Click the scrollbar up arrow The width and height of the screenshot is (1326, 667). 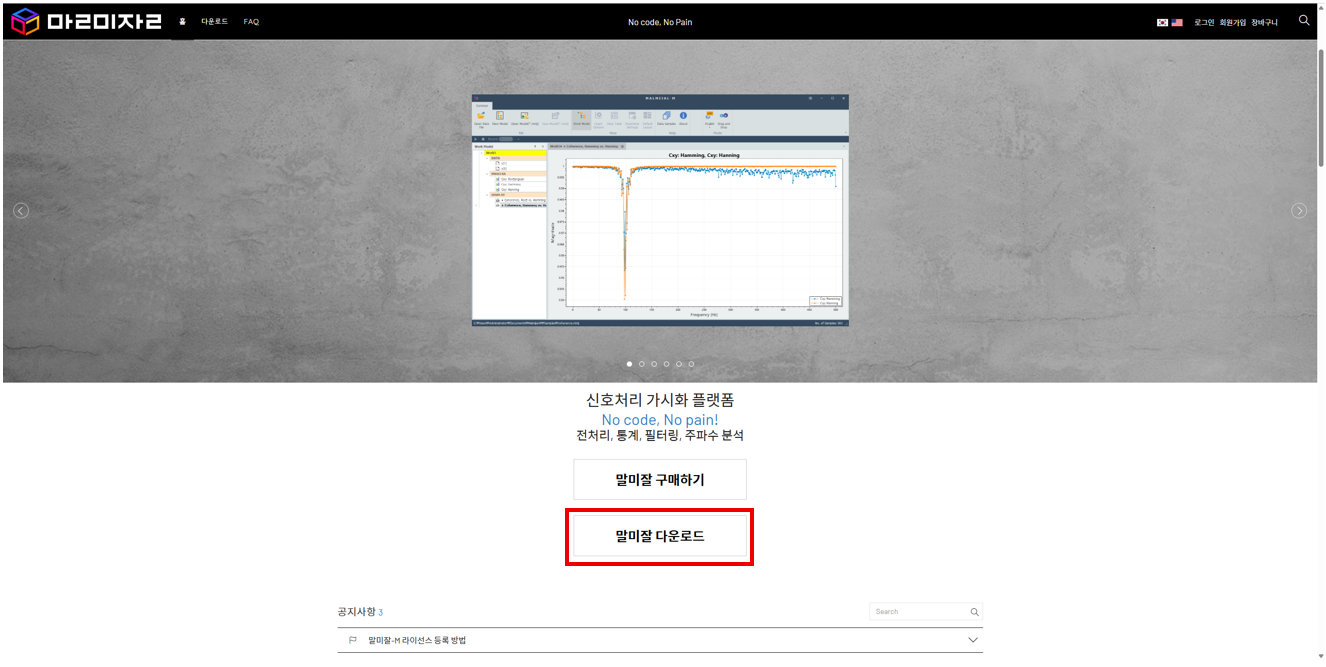tap(1321, 7)
